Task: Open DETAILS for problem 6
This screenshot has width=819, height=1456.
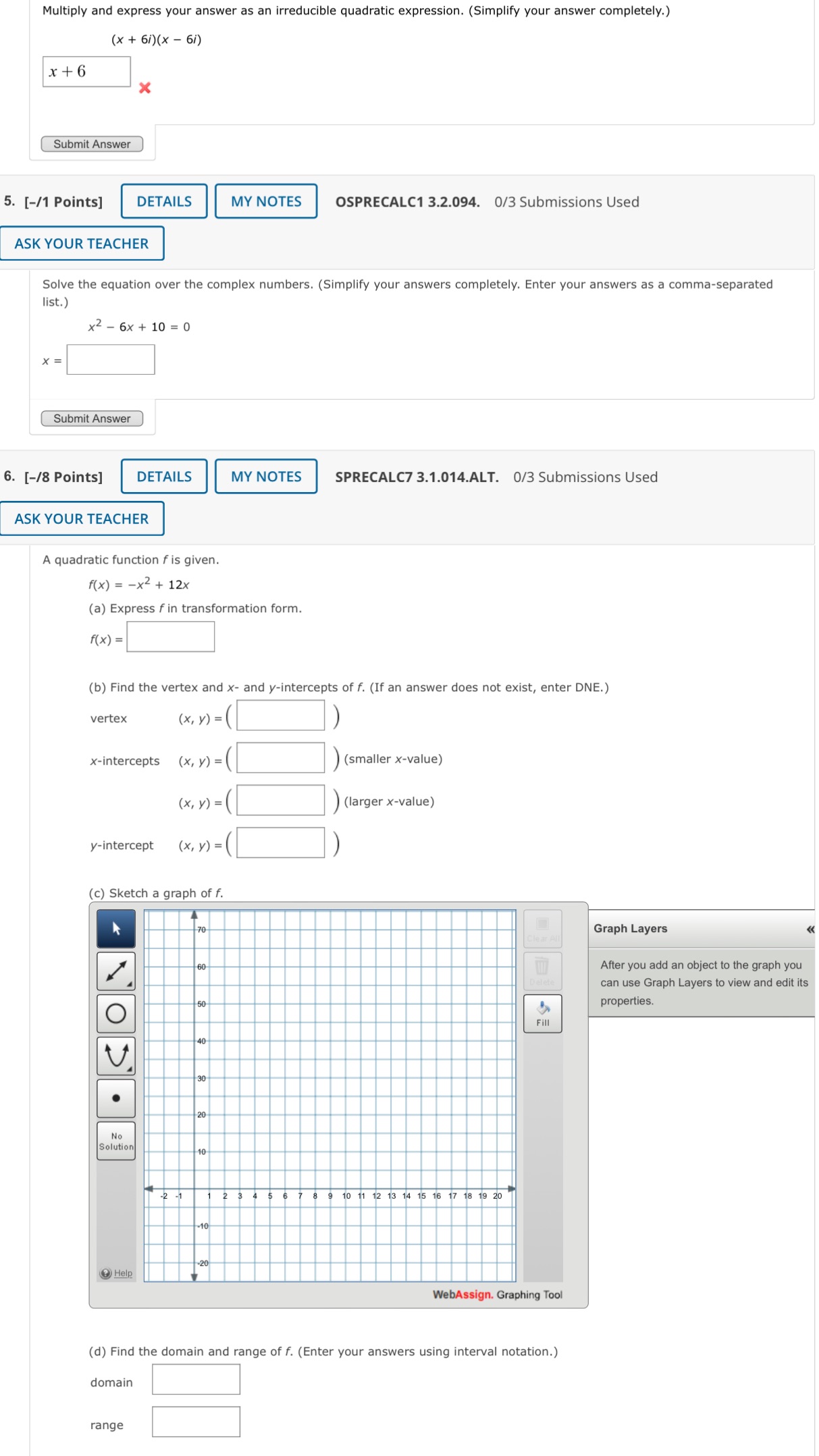Action: tap(163, 476)
